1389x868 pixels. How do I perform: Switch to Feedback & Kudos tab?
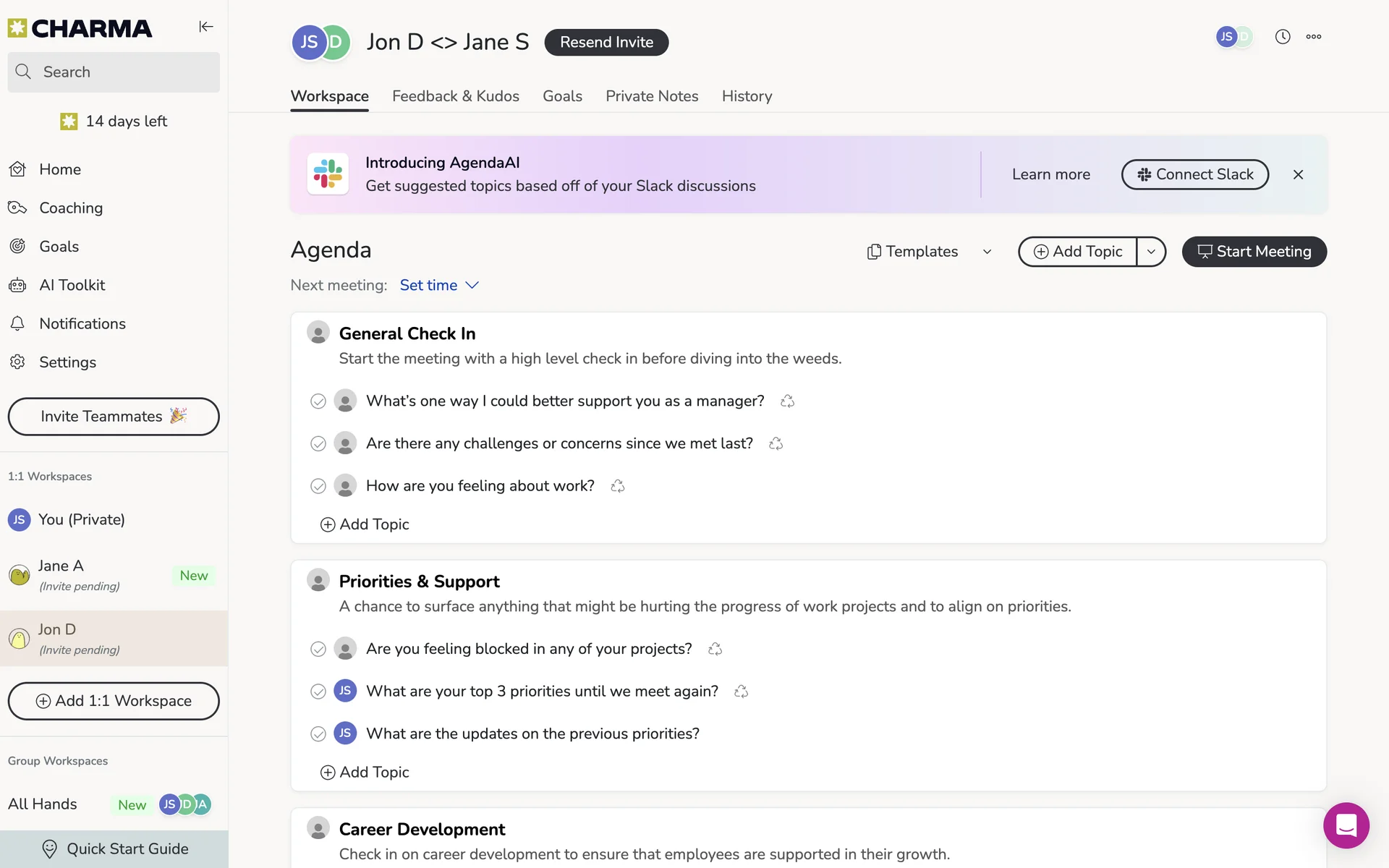(x=455, y=96)
